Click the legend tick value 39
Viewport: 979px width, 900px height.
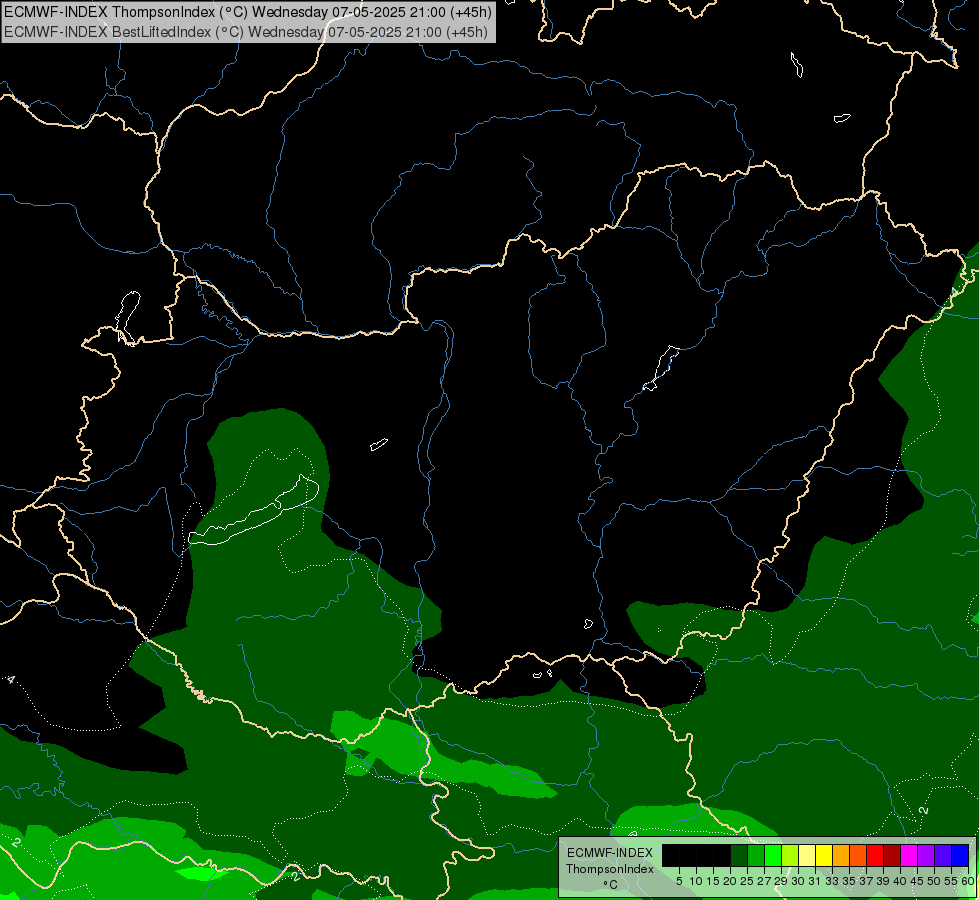coord(883,881)
